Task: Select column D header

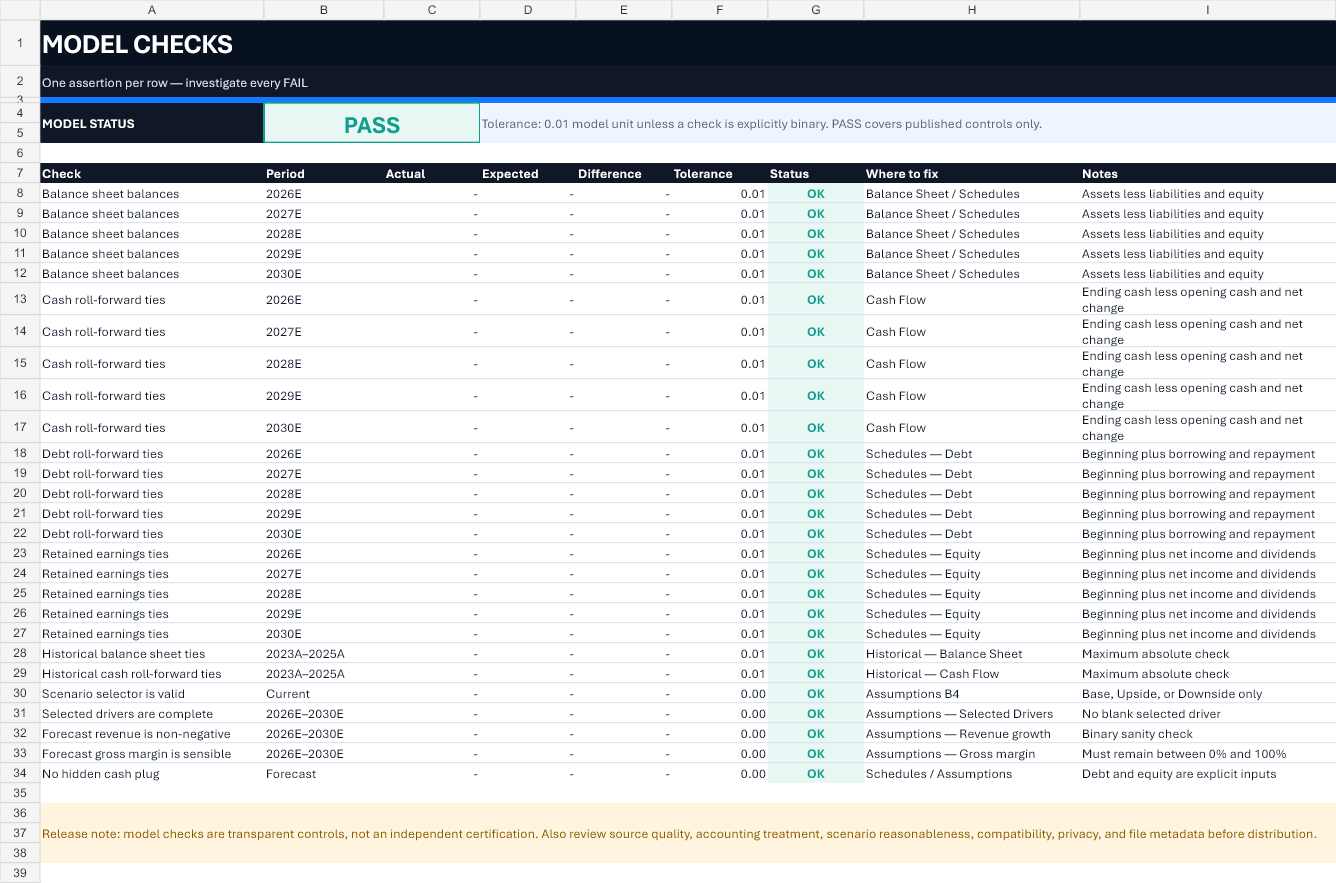Action: point(528,10)
